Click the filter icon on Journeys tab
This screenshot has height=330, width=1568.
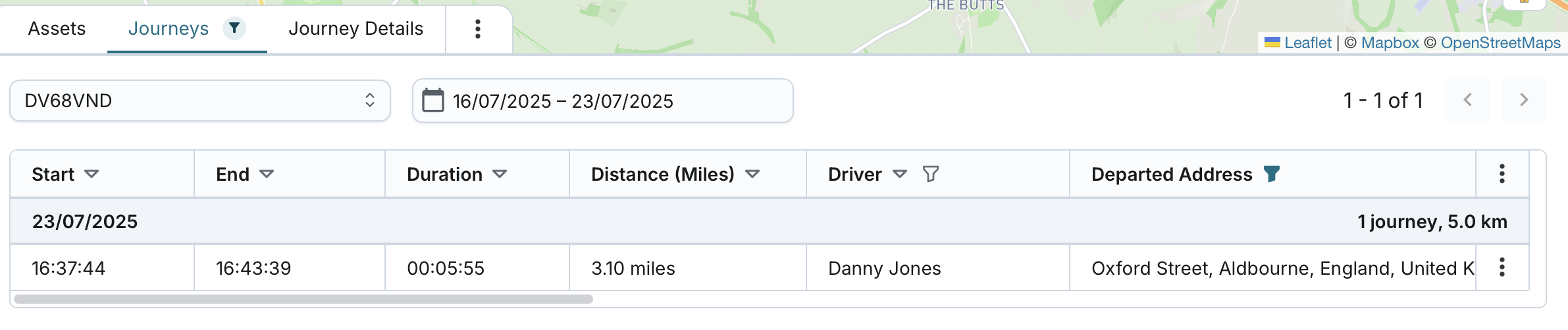(x=234, y=28)
